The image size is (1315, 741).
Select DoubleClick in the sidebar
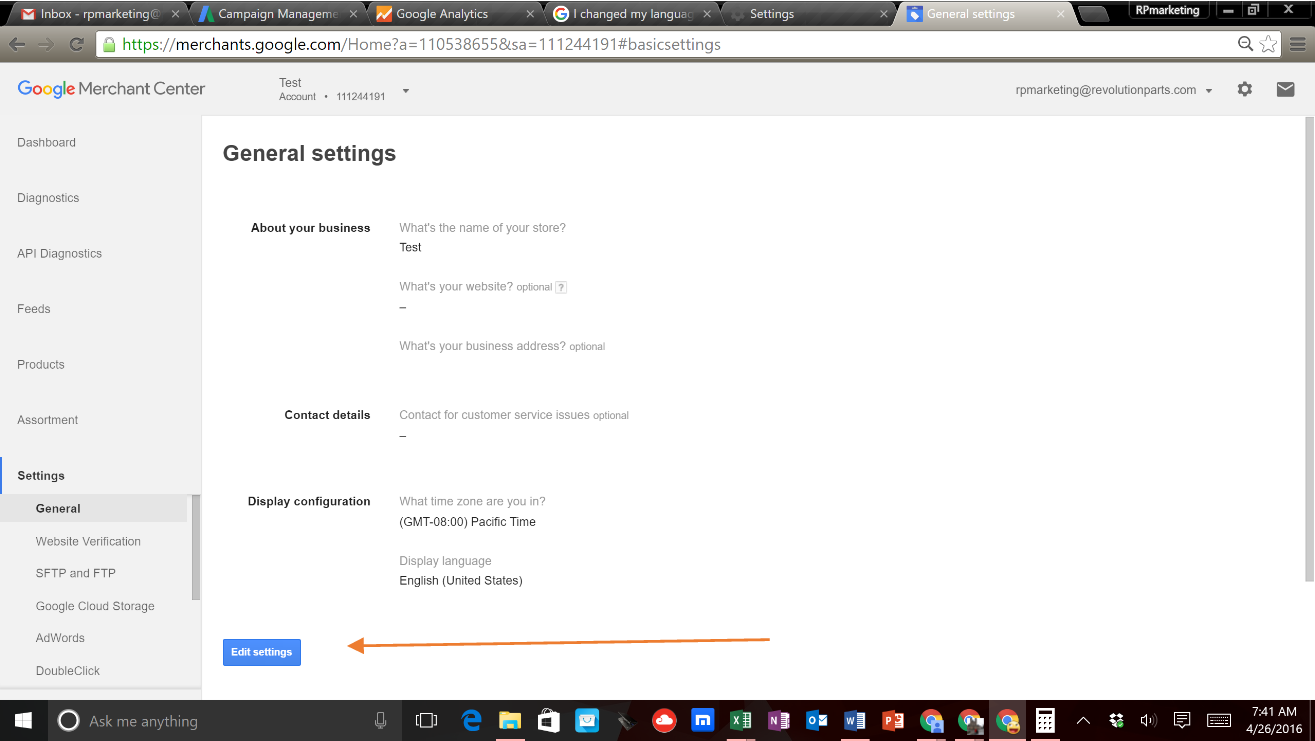pos(68,671)
